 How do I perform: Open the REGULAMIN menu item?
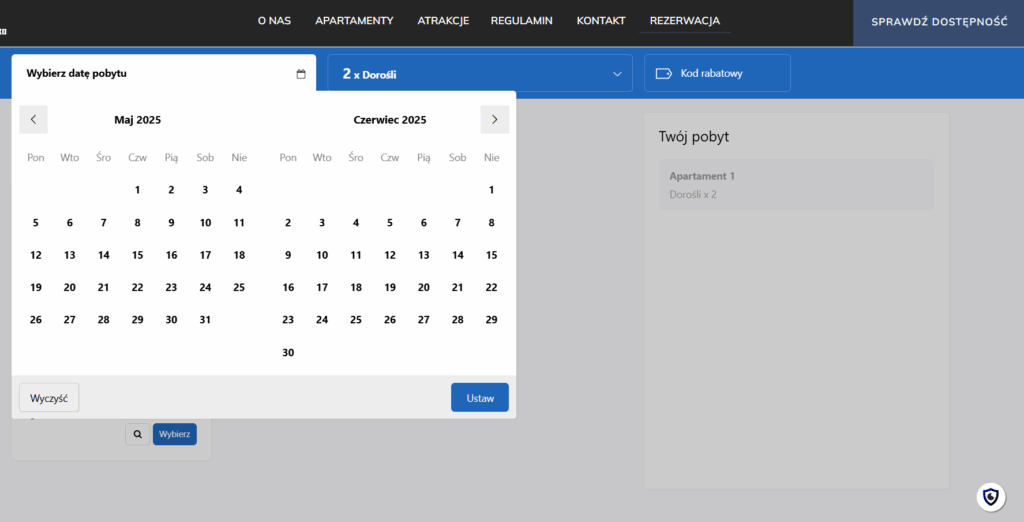point(521,21)
